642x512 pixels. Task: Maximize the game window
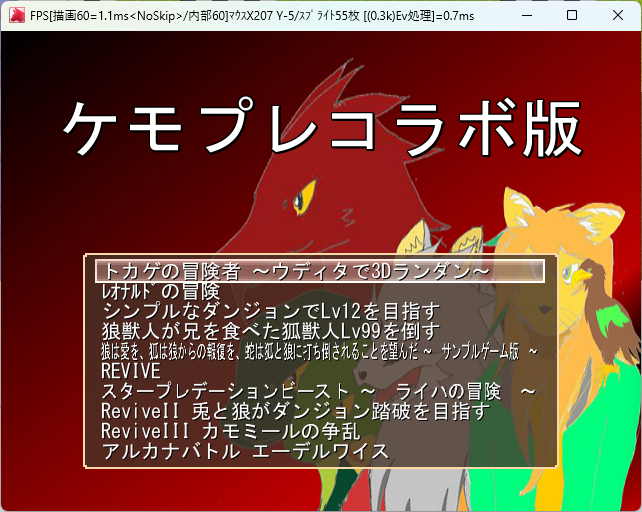(x=572, y=16)
